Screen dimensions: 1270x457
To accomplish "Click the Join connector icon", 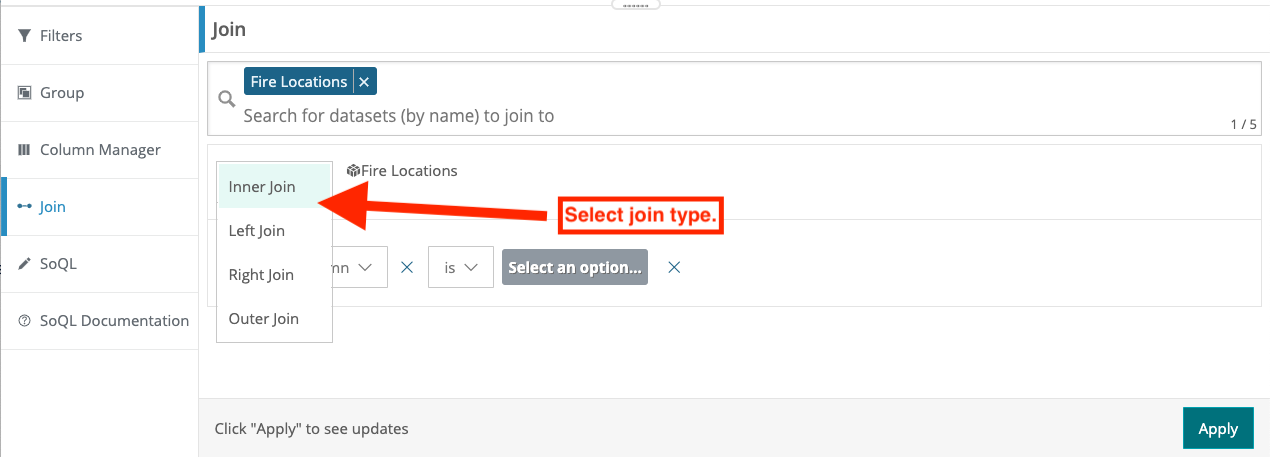I will [25, 207].
